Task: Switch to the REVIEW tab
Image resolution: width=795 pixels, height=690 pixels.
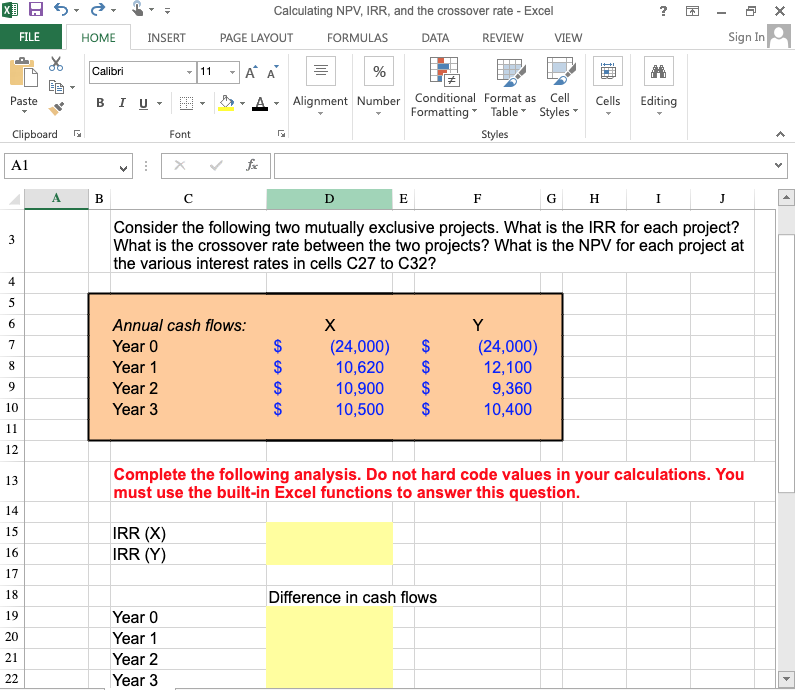Action: click(502, 38)
